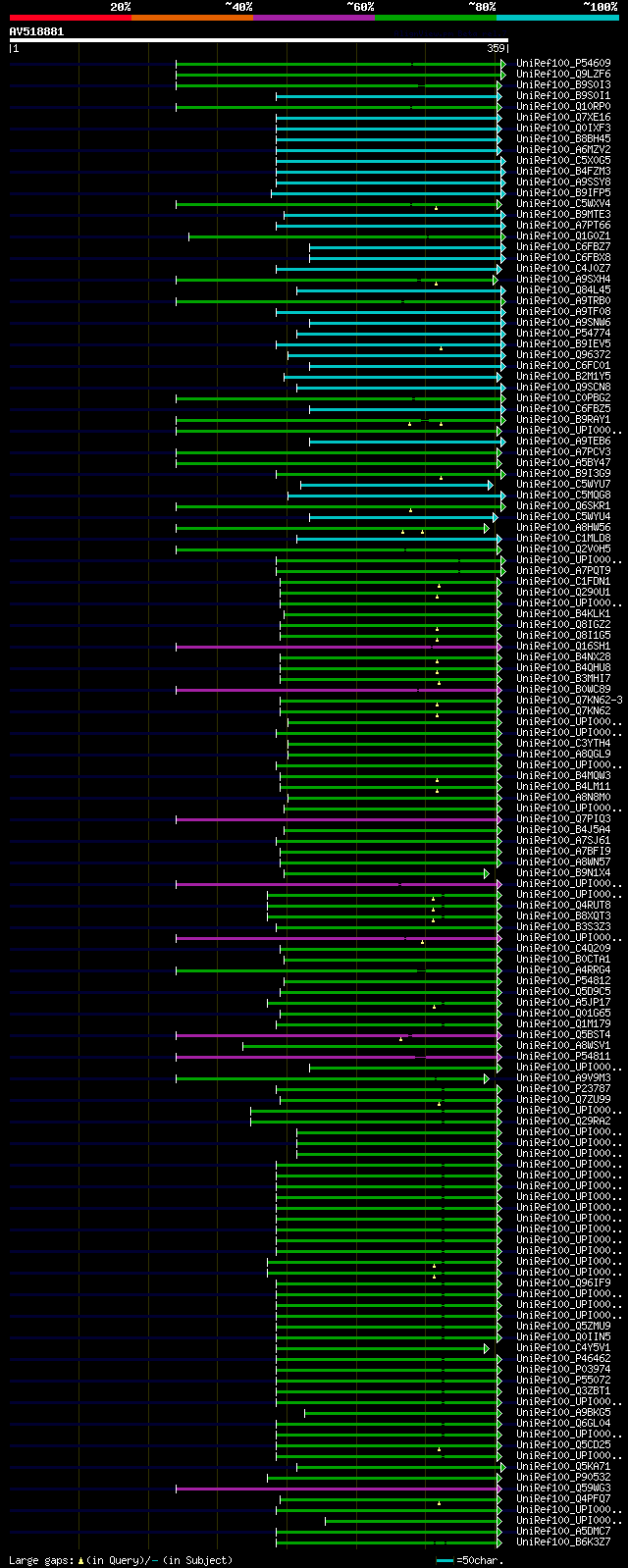628x1568 pixels.
Task: Select hit label UniRef100_A7SJ61
Action: pos(563,840)
